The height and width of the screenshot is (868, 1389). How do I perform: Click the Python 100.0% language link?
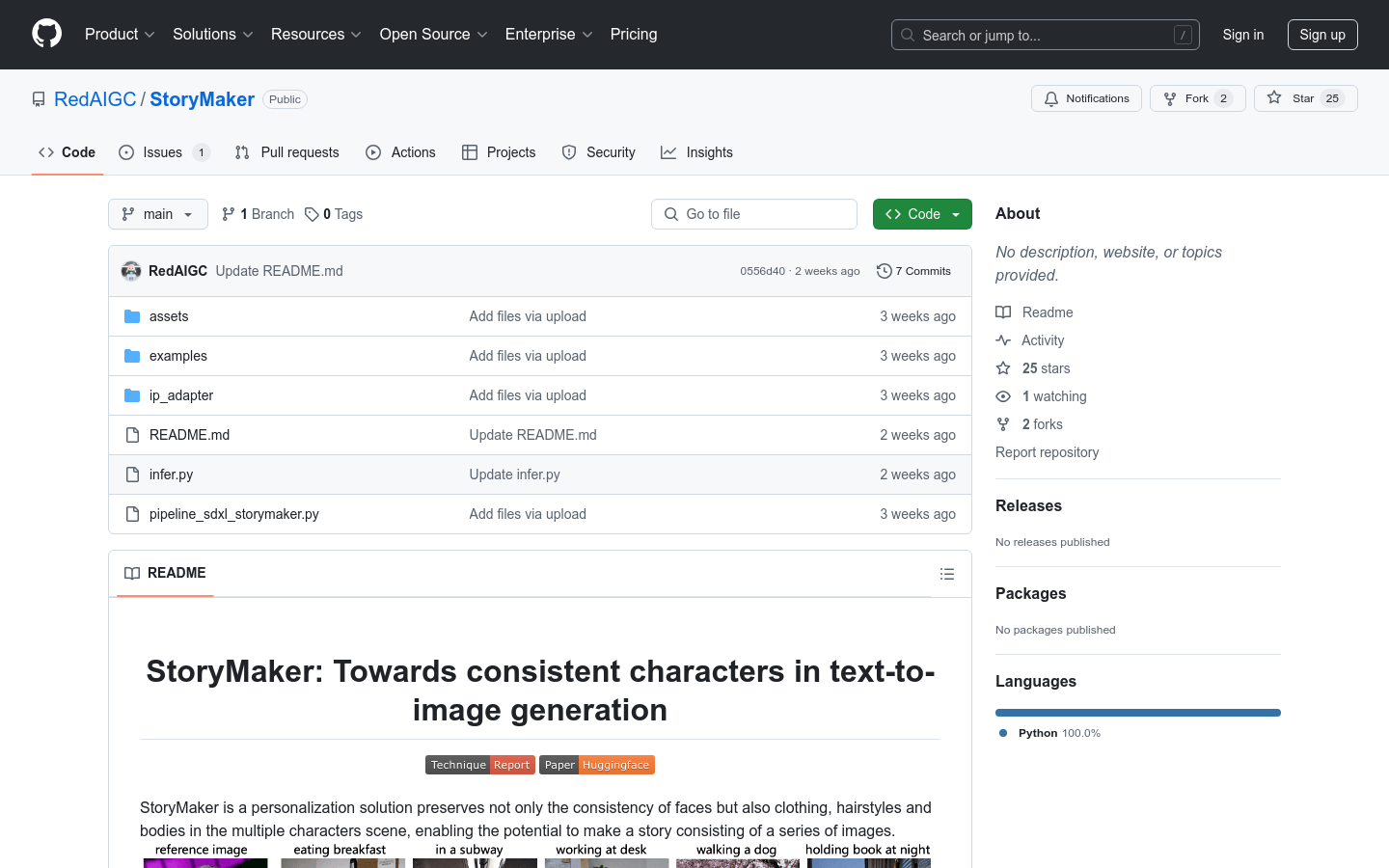(1049, 733)
